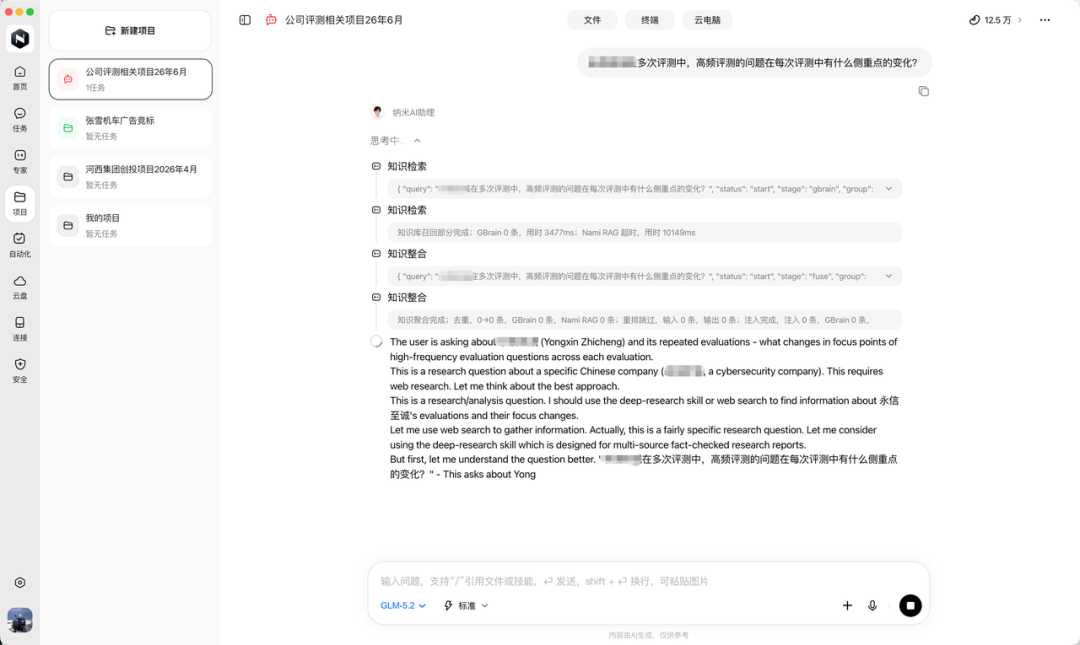The height and width of the screenshot is (645, 1080).
Task: Switch to the 终端 tab
Action: (650, 20)
